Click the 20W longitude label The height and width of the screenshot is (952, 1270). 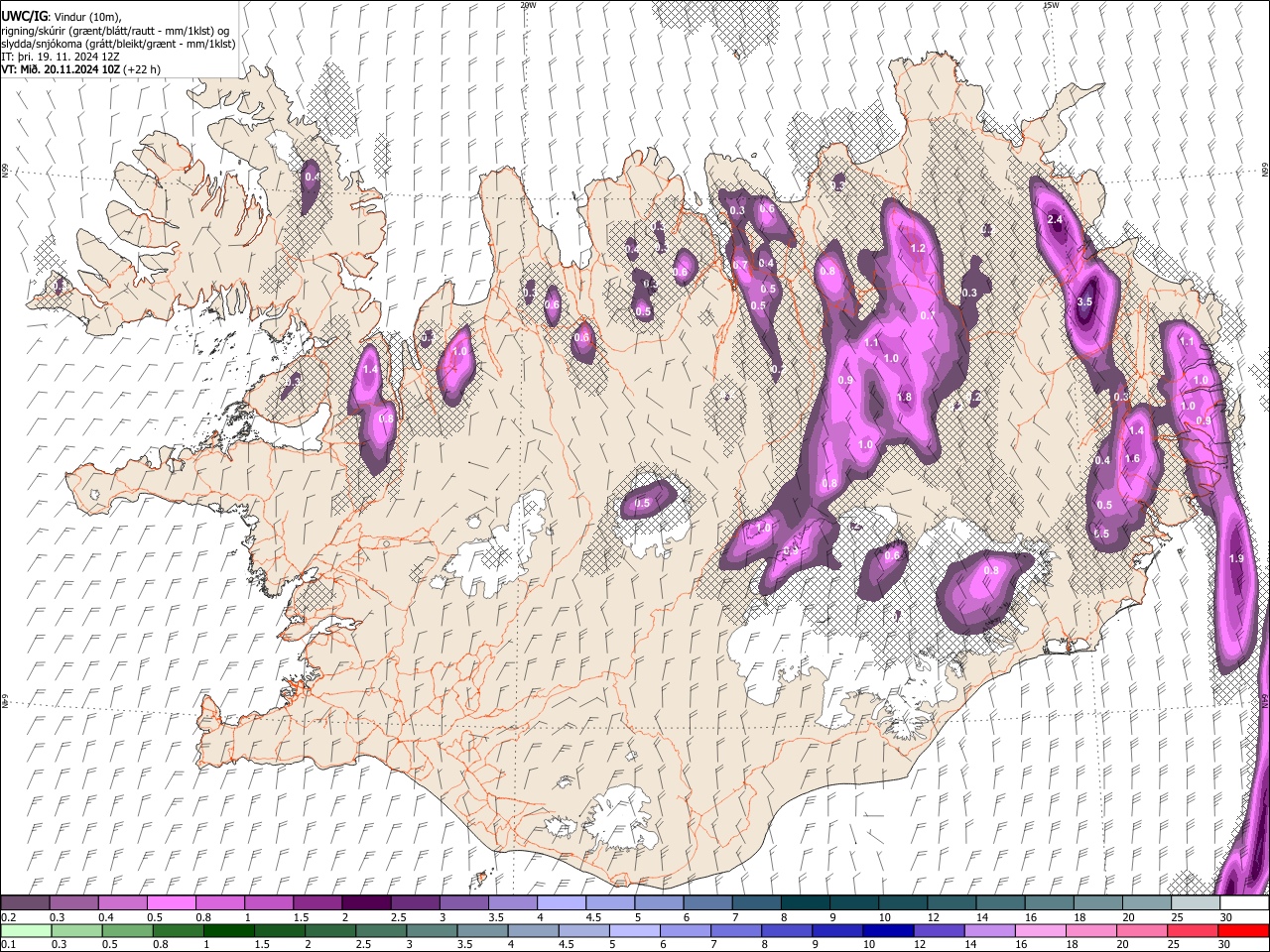pos(528,5)
